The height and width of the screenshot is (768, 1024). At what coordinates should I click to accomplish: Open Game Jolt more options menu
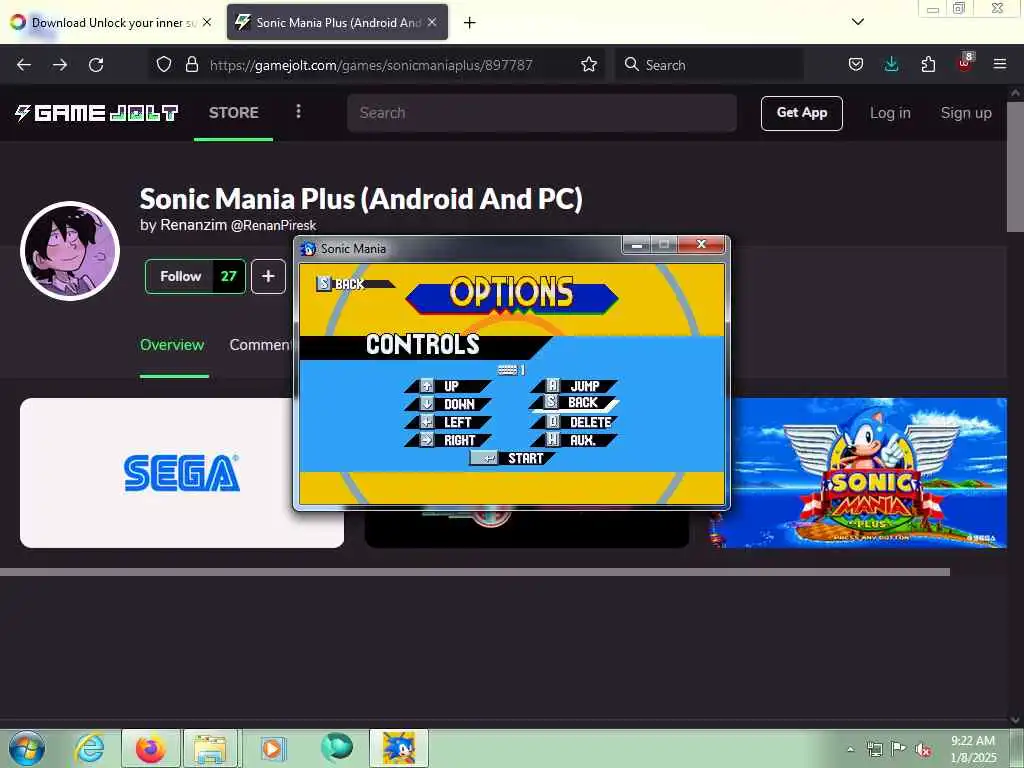click(x=298, y=112)
